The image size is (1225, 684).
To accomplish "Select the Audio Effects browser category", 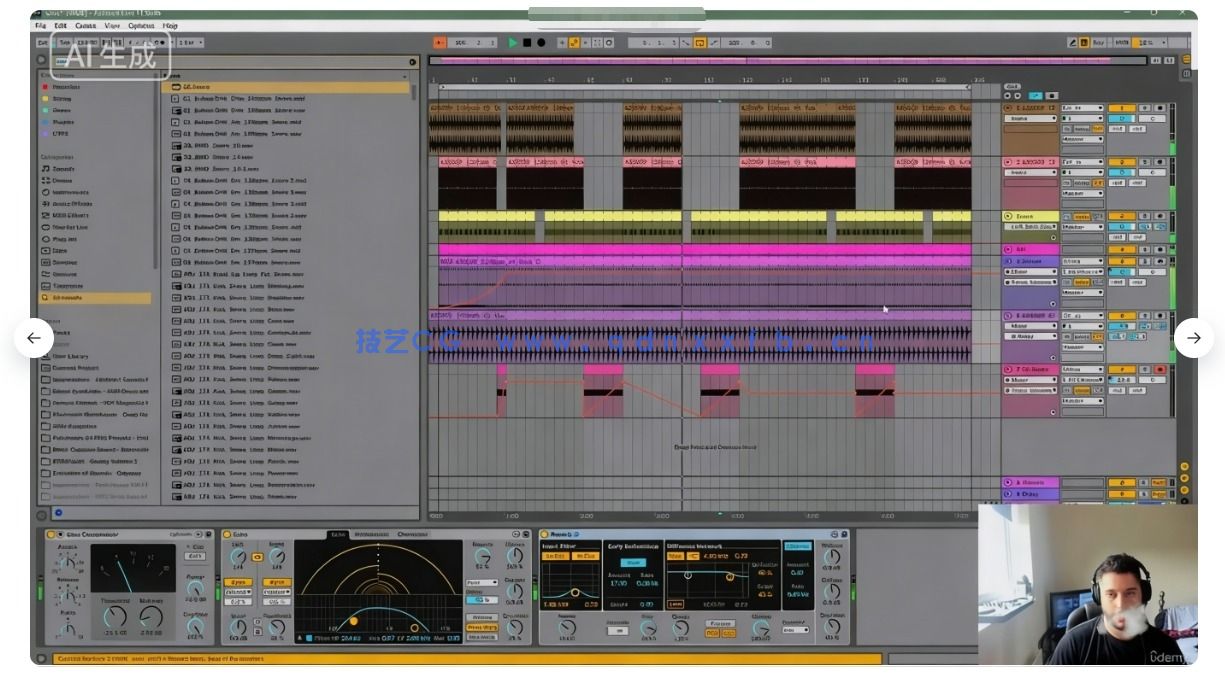I will 70,204.
